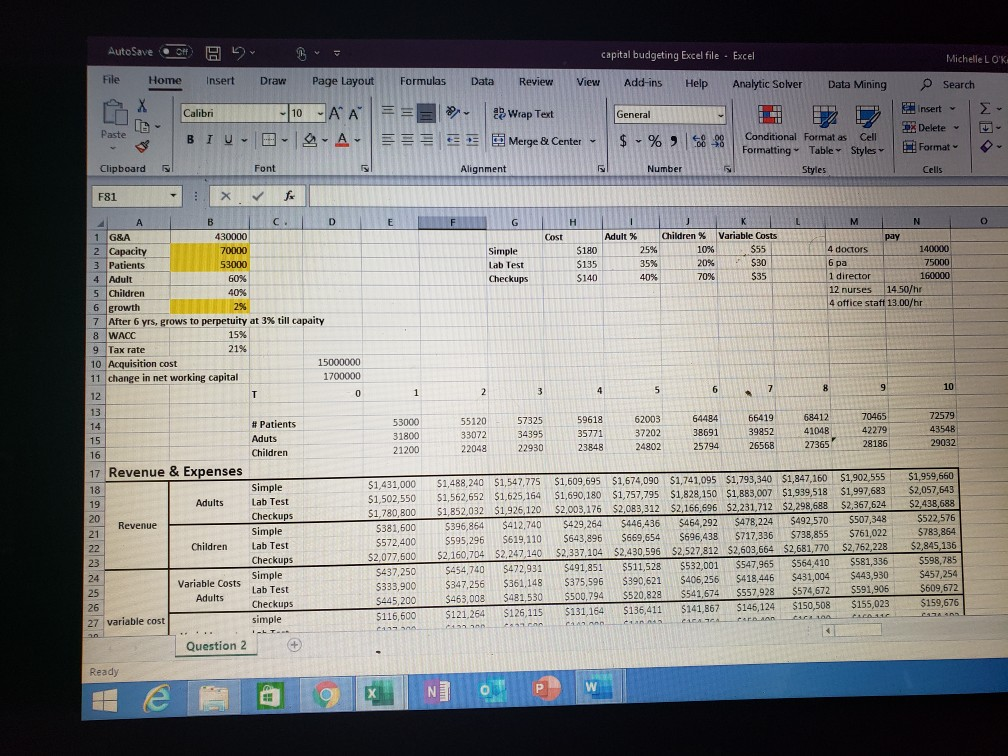This screenshot has width=1008, height=756.
Task: Click the Search box in ribbon
Action: pos(950,84)
